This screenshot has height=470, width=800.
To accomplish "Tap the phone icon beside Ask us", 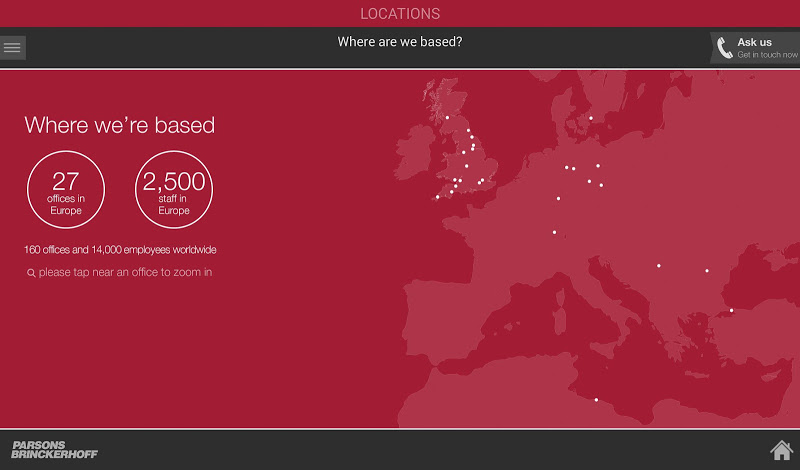I will (724, 48).
